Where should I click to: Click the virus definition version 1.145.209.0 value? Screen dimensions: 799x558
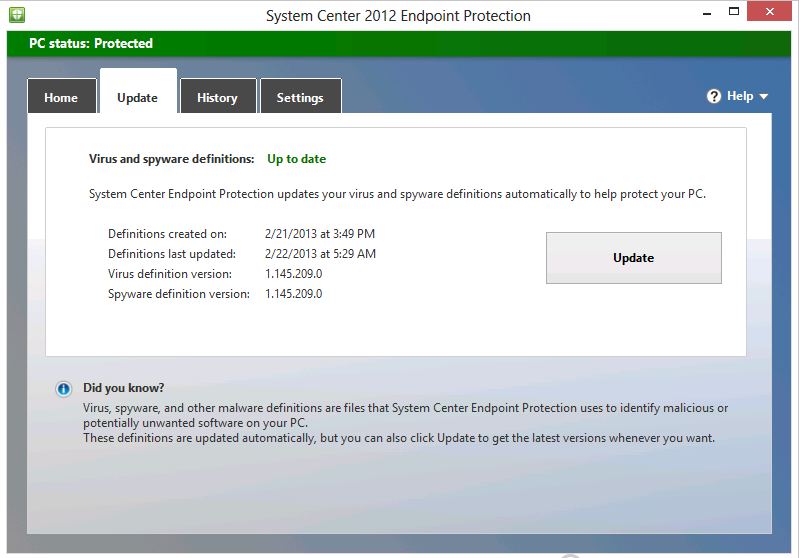294,274
